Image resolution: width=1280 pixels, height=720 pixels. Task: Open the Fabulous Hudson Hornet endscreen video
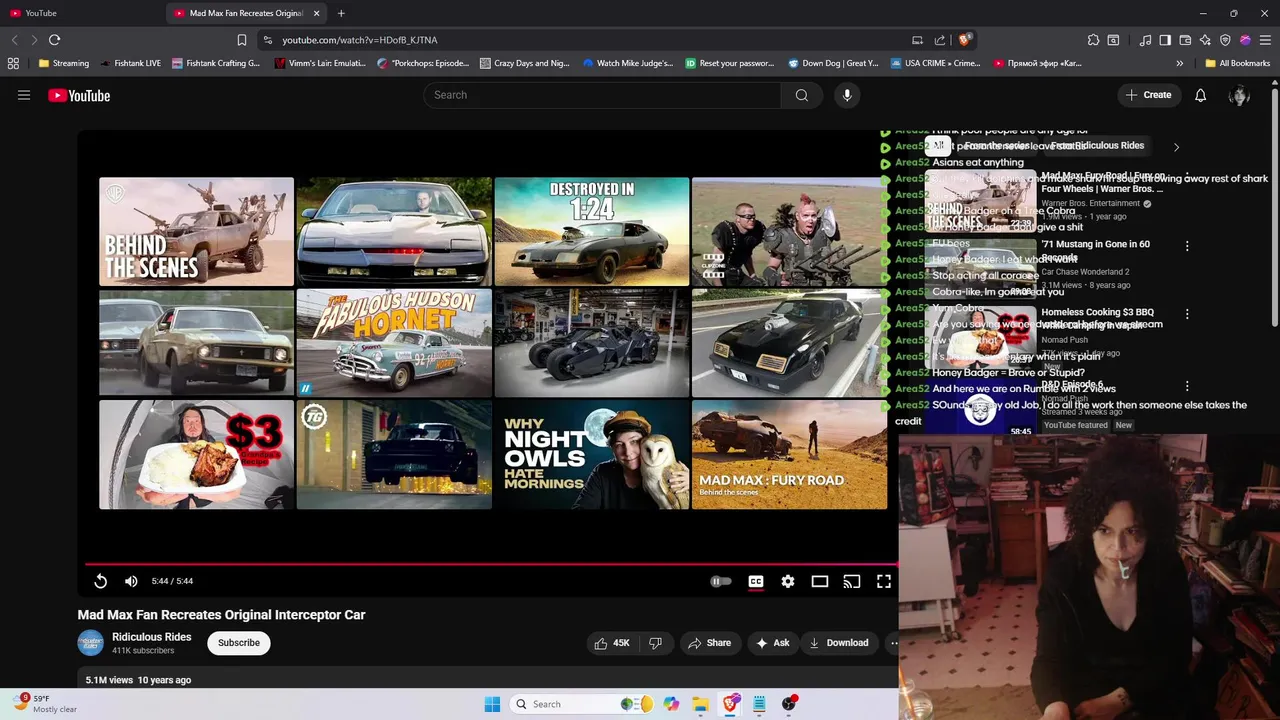(394, 343)
